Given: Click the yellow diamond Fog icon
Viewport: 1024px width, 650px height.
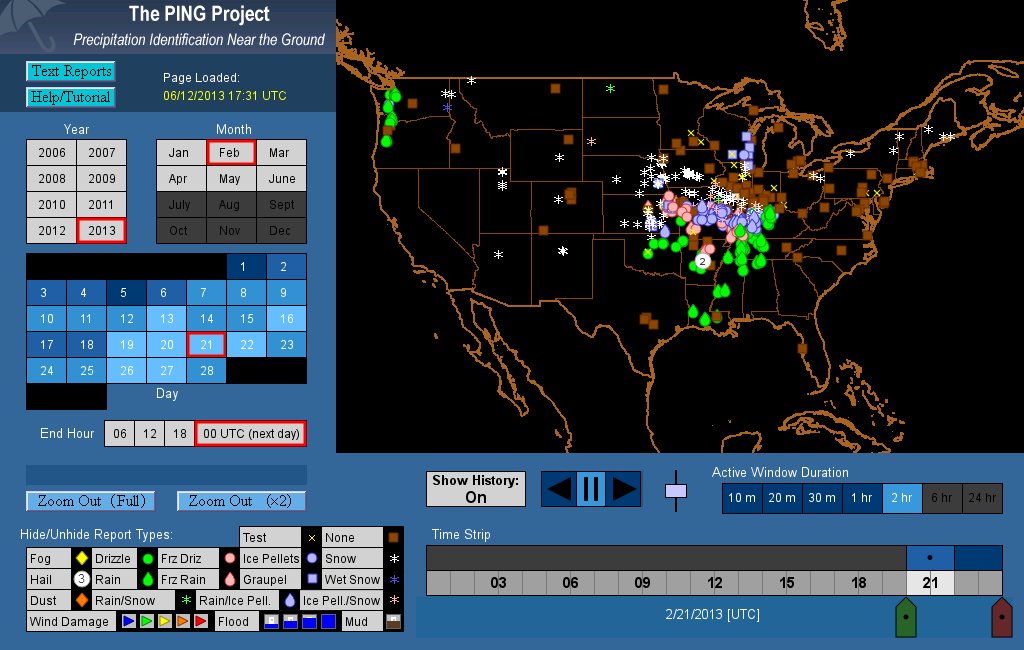Looking at the screenshot, I should 82,558.
